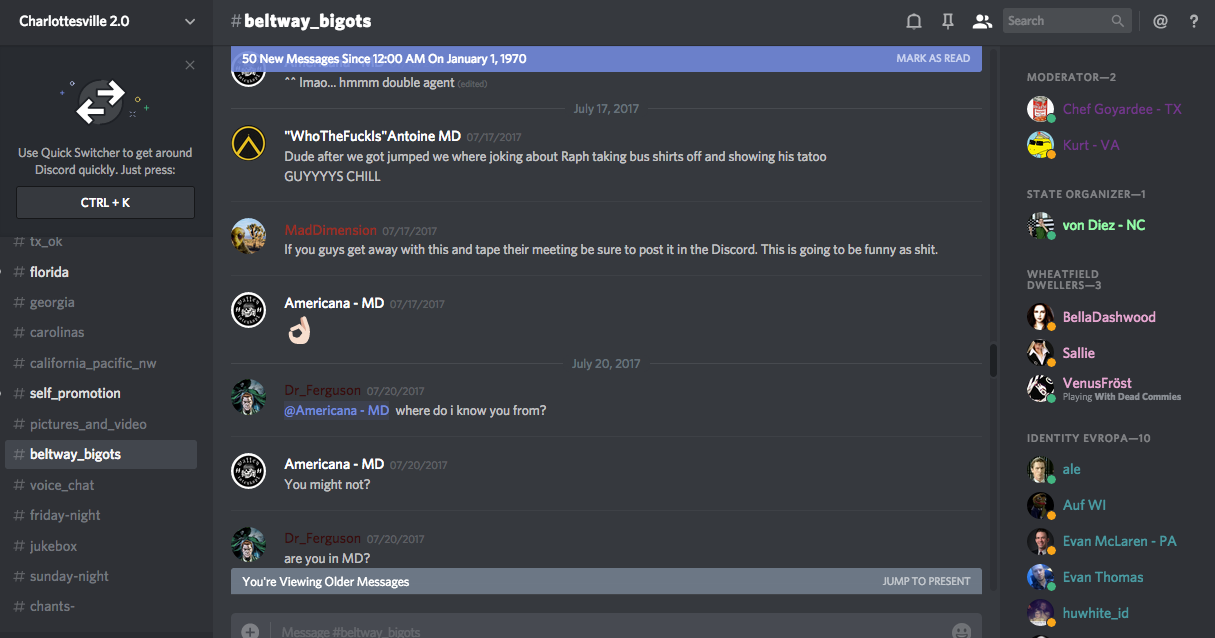Close the Quick Switcher tip

pos(190,66)
